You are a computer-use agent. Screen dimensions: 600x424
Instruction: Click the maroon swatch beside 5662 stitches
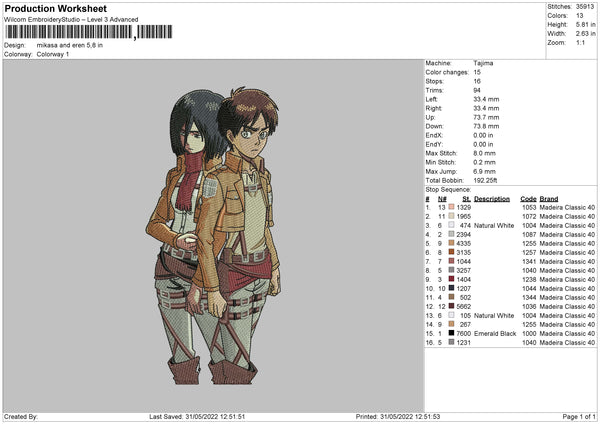click(452, 306)
